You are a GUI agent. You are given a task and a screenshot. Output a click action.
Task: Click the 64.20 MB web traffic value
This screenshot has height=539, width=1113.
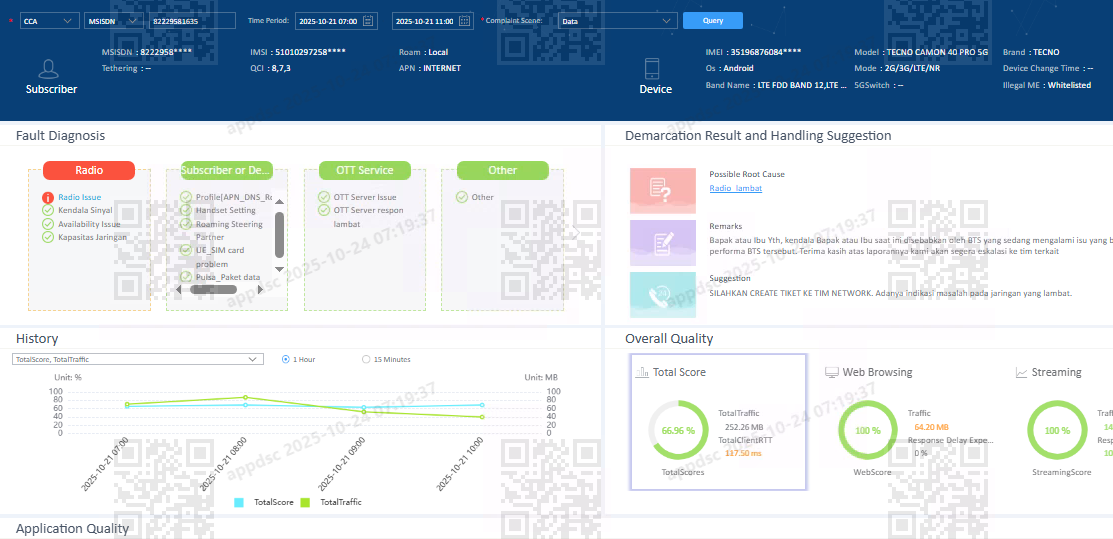(x=932, y=427)
